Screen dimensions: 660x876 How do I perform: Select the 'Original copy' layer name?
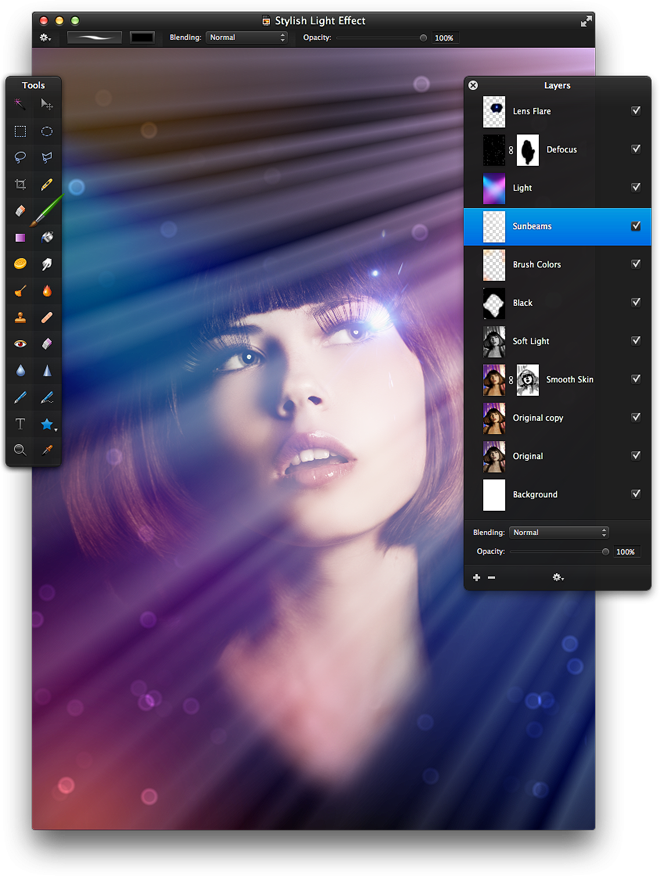click(538, 418)
